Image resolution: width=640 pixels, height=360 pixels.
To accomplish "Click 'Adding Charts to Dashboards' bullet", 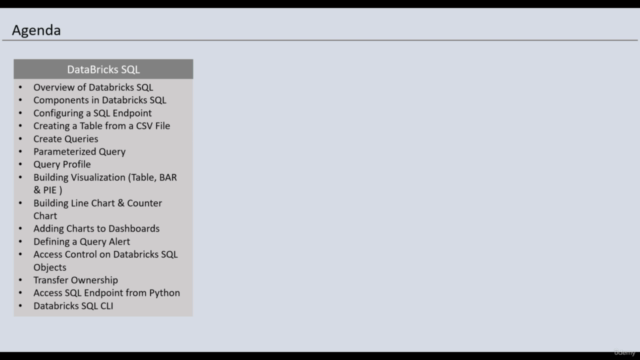I will click(x=96, y=229).
